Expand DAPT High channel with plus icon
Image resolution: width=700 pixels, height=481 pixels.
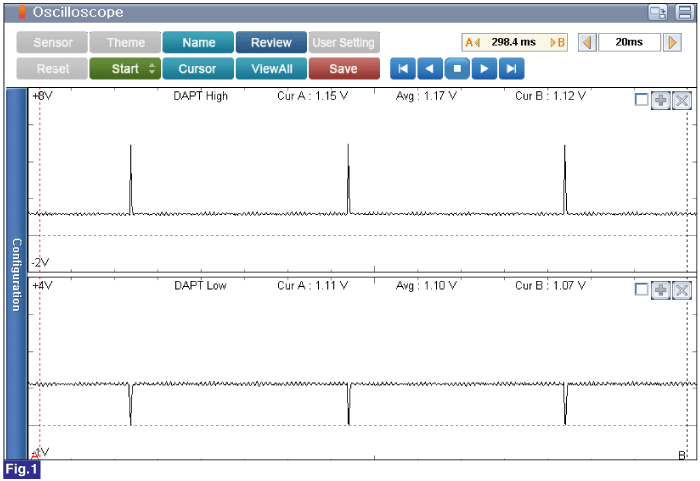coord(661,100)
